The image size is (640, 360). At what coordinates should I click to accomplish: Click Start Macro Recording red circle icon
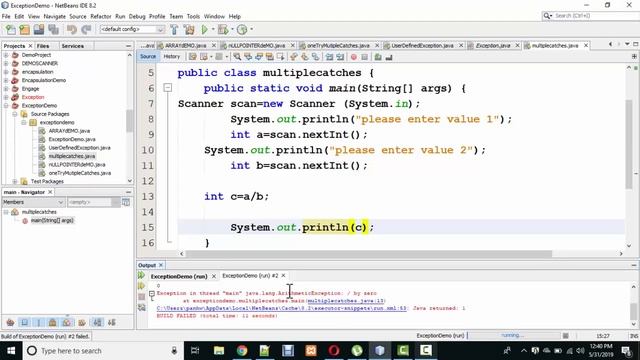pyautogui.click(x=354, y=57)
